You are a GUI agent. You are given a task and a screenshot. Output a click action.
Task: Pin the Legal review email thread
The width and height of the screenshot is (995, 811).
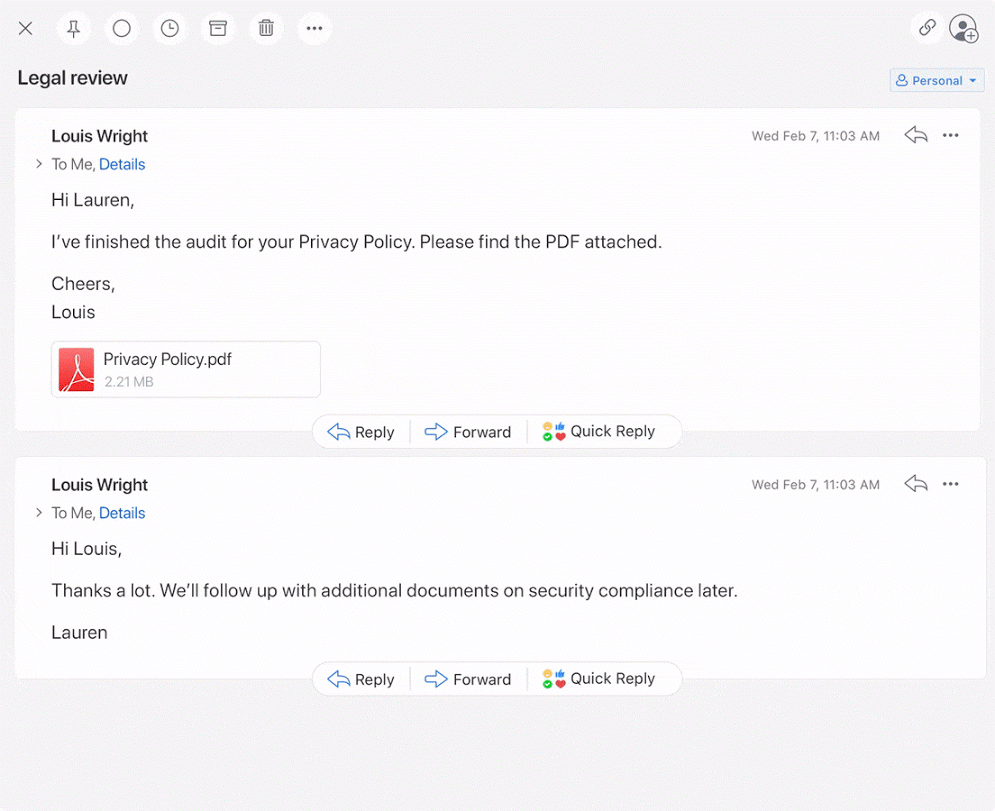pyautogui.click(x=73, y=28)
